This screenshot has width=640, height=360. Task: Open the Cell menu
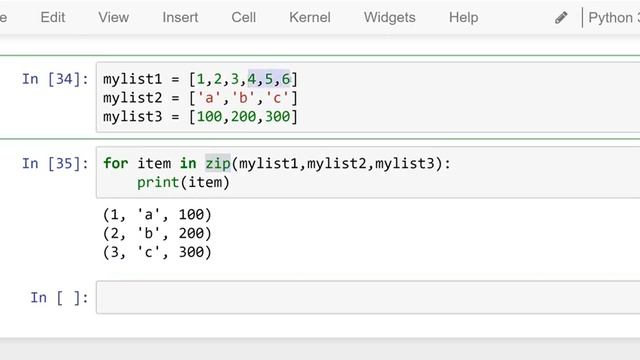[x=244, y=18]
